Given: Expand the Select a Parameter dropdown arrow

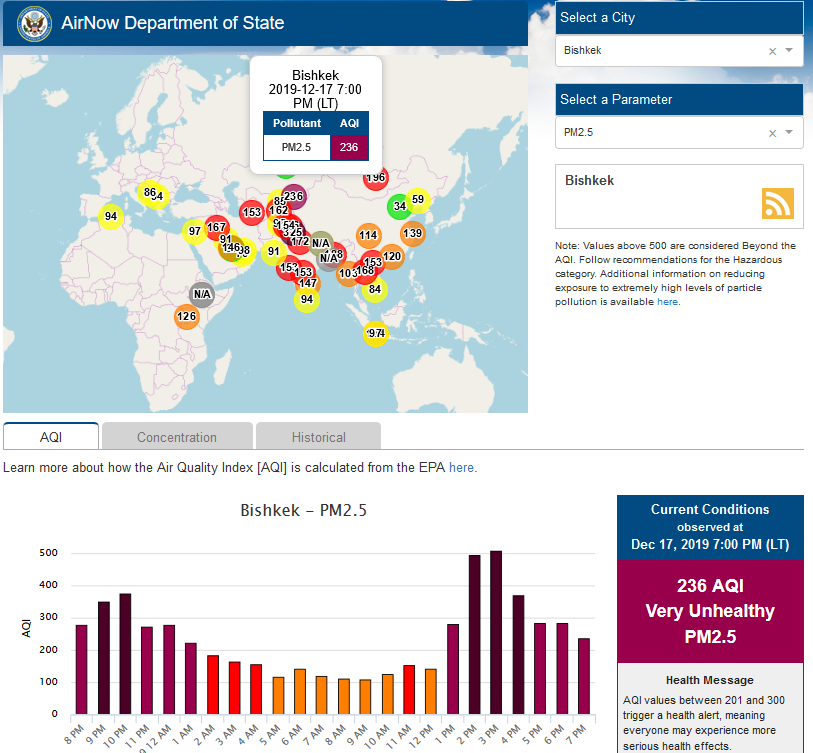Looking at the screenshot, I should point(789,133).
